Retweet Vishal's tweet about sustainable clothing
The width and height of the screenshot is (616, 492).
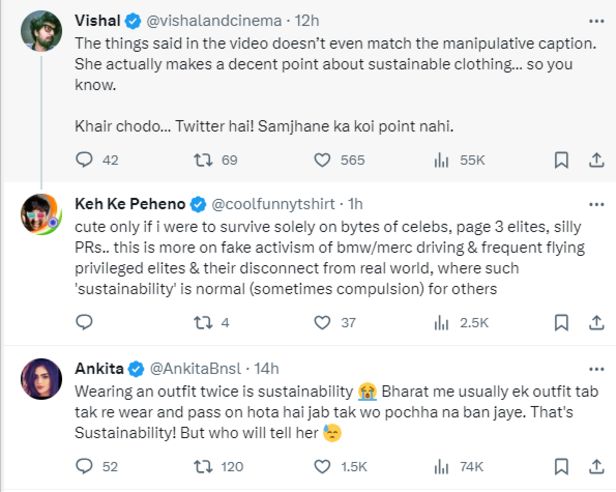pyautogui.click(x=203, y=159)
